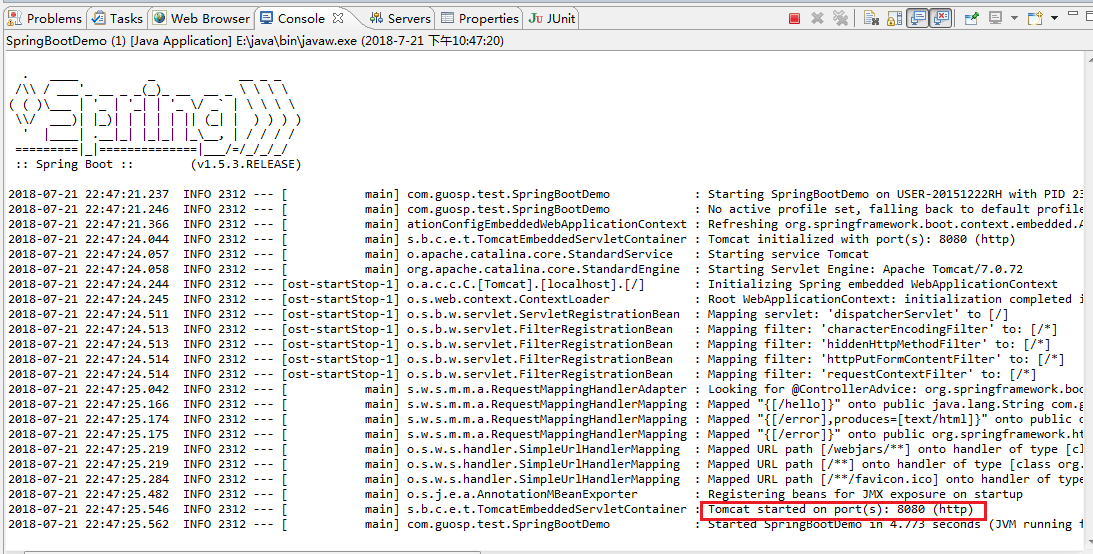Click 'Mapping servlet: dispatcherServlet to [/]' message

pyautogui.click(x=858, y=314)
